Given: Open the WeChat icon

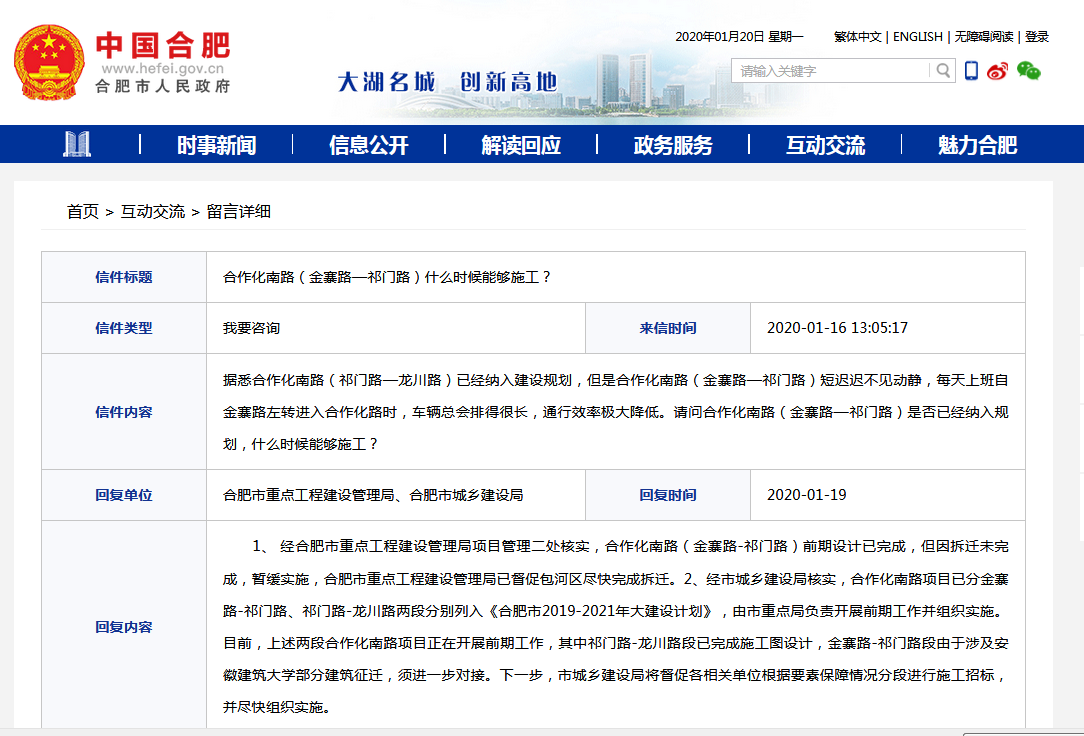Looking at the screenshot, I should coord(1029,70).
